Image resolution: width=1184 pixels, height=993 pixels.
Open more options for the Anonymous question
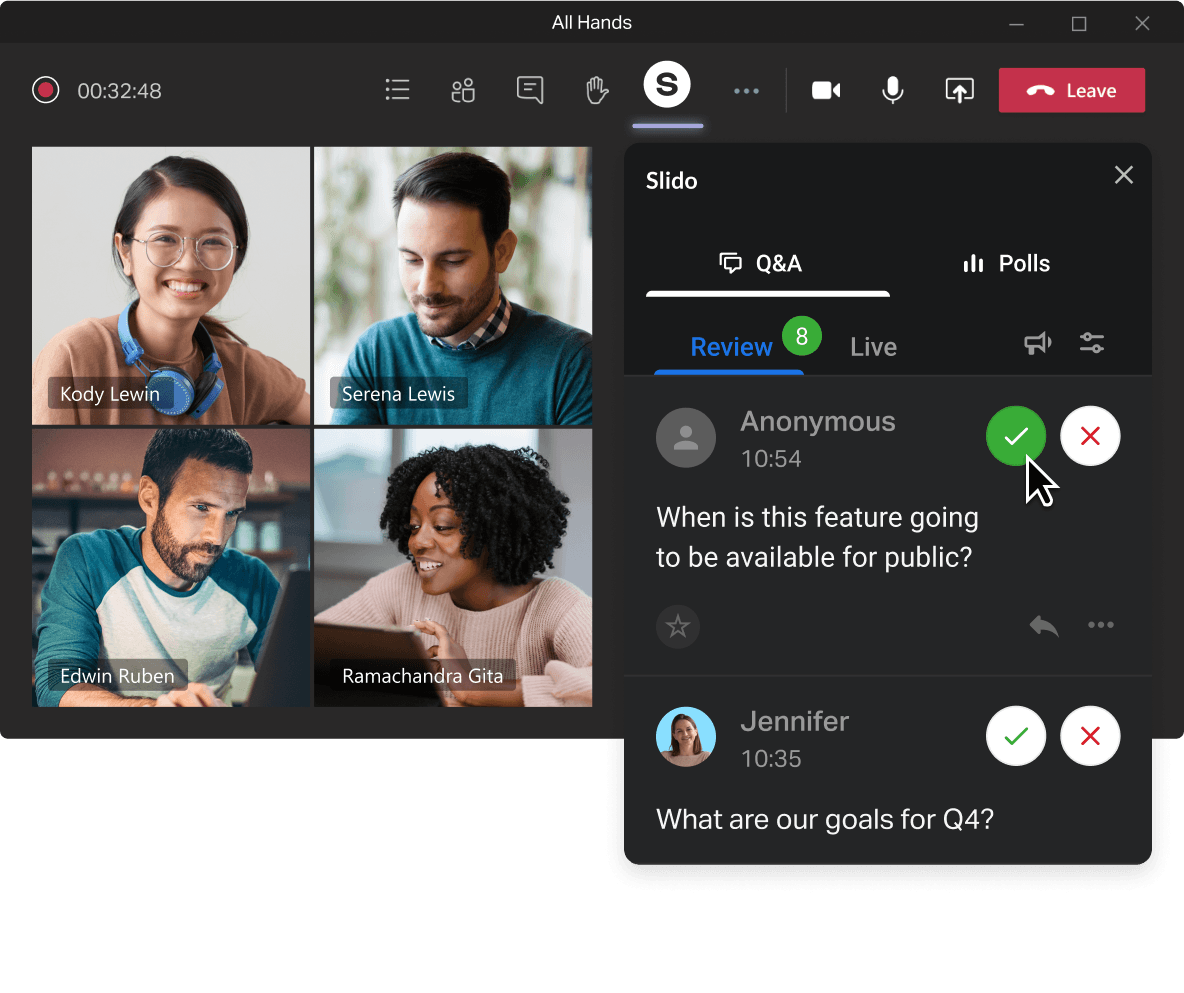(x=1101, y=625)
